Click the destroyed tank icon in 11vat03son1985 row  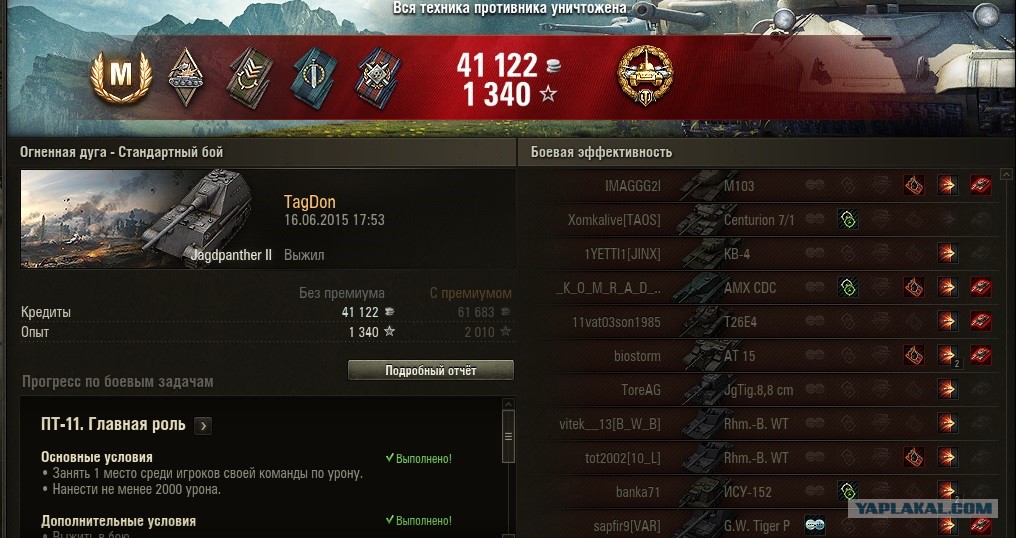[x=980, y=321]
